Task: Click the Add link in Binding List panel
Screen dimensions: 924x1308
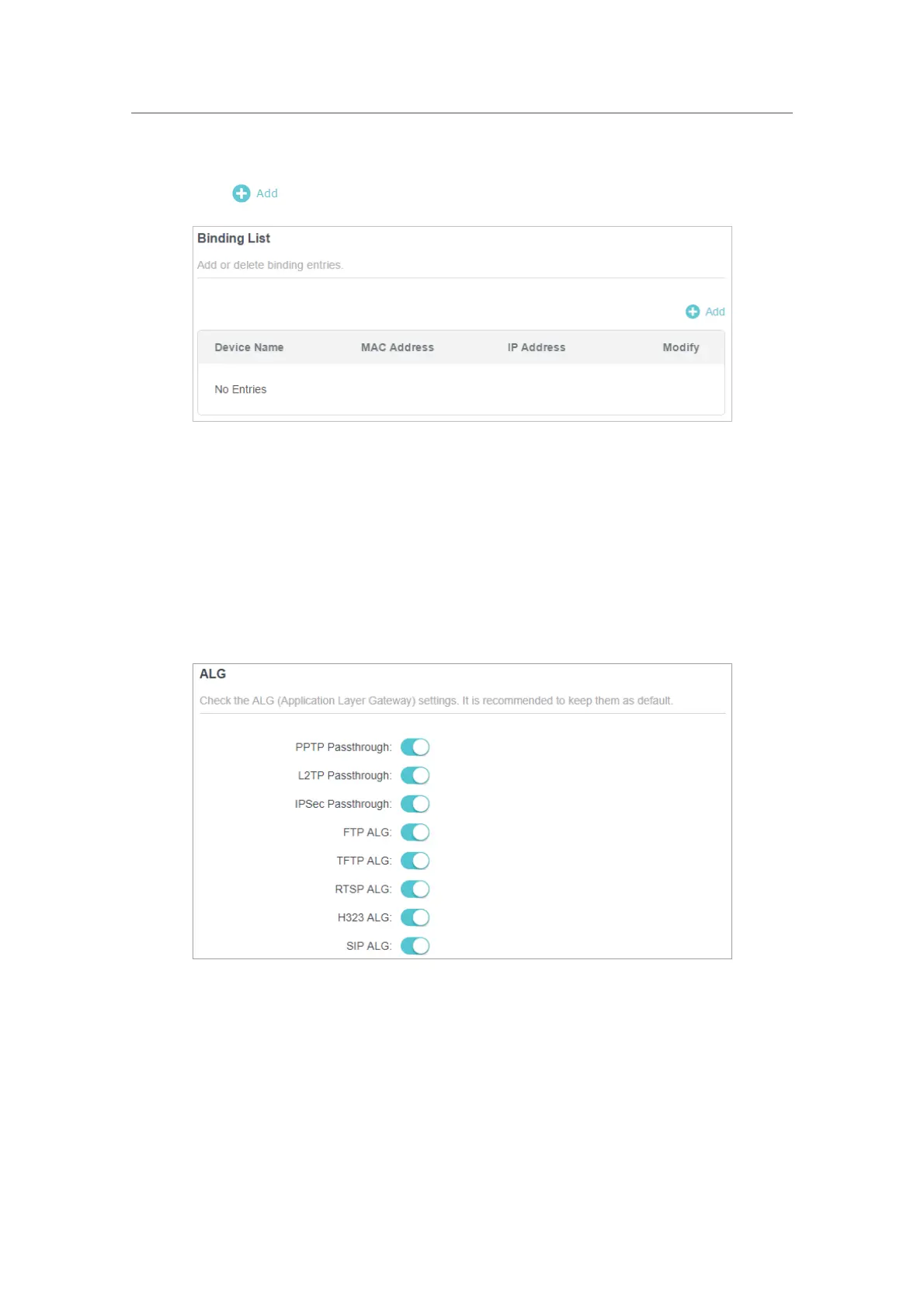Action: pyautogui.click(x=714, y=311)
